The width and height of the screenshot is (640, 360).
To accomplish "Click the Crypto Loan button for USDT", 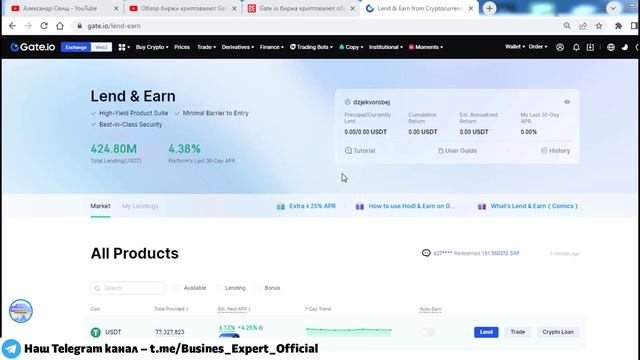I will (558, 332).
